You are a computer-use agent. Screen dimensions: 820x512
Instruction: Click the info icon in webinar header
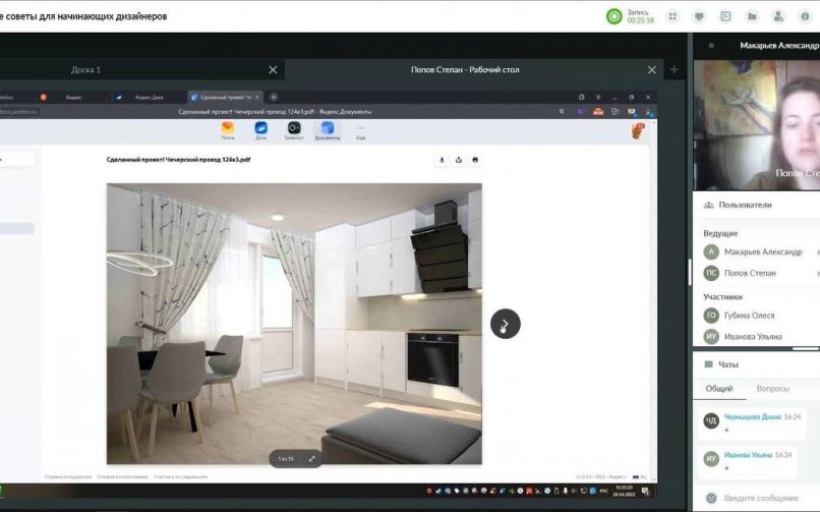[x=805, y=17]
